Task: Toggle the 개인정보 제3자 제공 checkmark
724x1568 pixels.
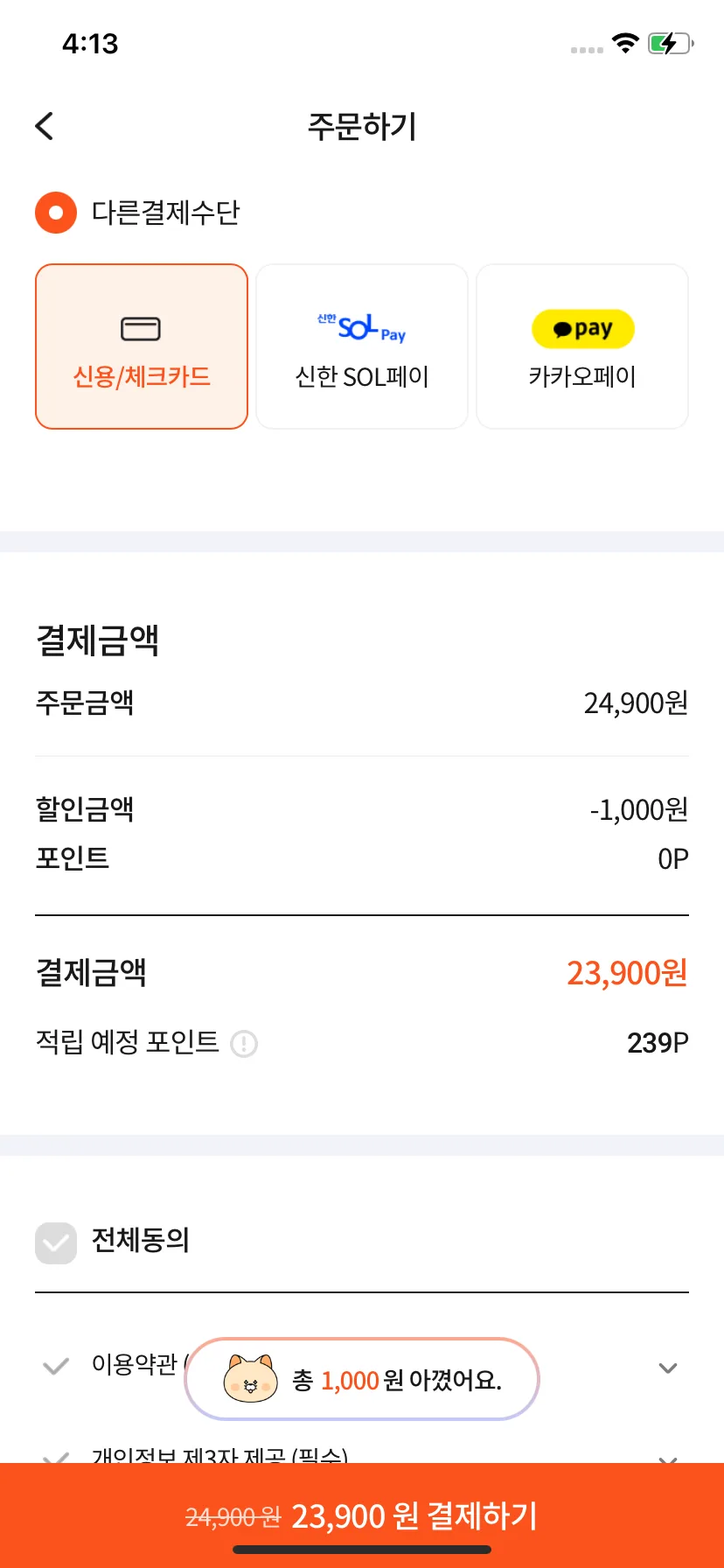Action: pos(56,1457)
